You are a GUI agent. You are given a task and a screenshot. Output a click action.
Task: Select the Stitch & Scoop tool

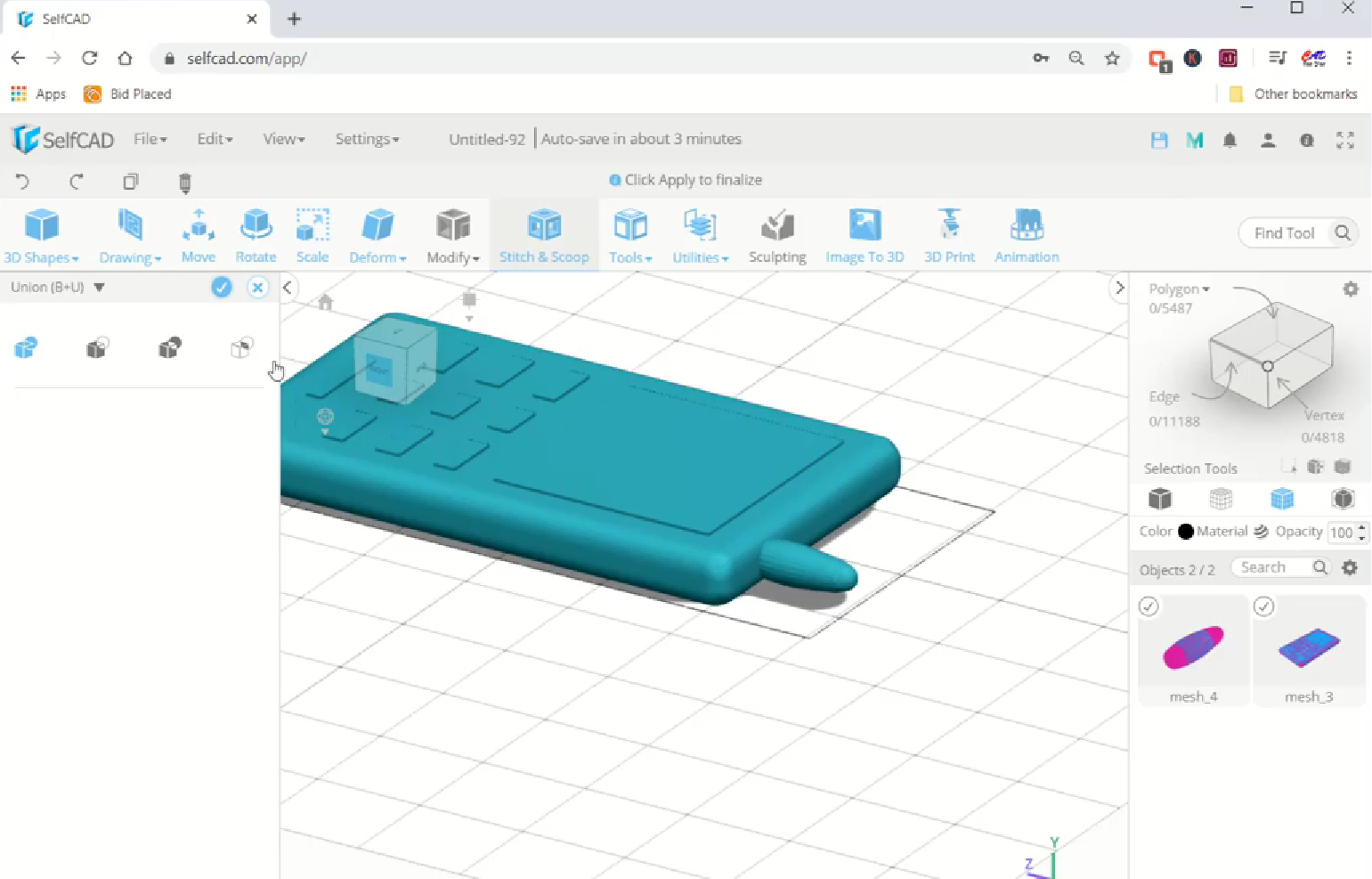click(x=544, y=236)
